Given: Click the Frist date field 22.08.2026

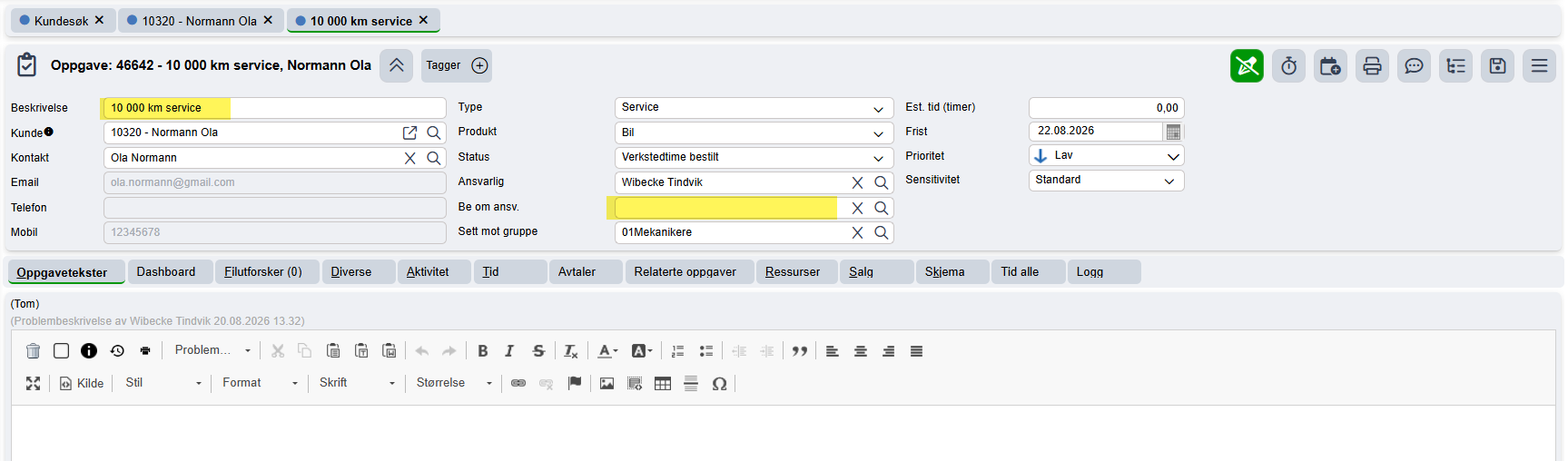Looking at the screenshot, I should pyautogui.click(x=1096, y=132).
